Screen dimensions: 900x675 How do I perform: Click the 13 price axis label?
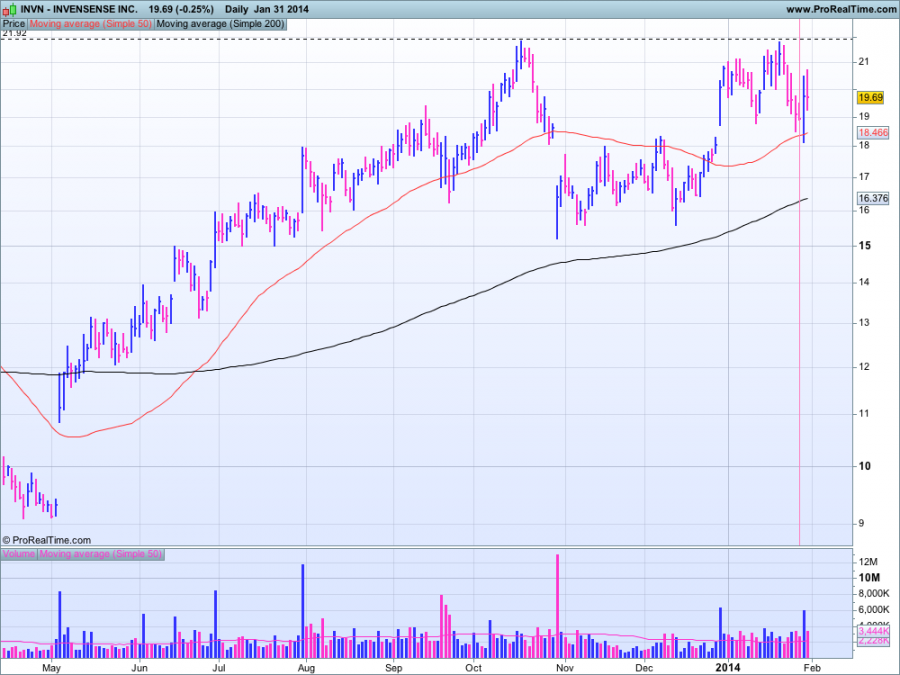[x=863, y=323]
